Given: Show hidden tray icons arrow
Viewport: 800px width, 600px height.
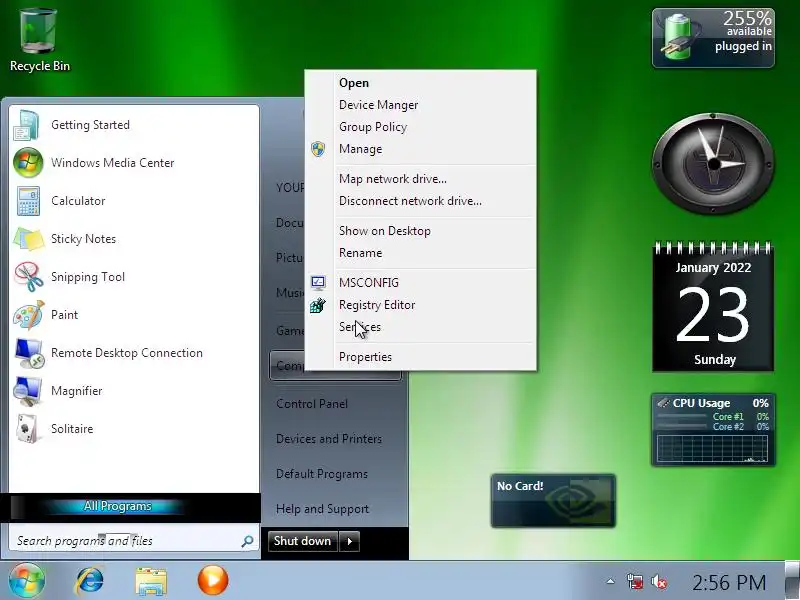Looking at the screenshot, I should [610, 581].
